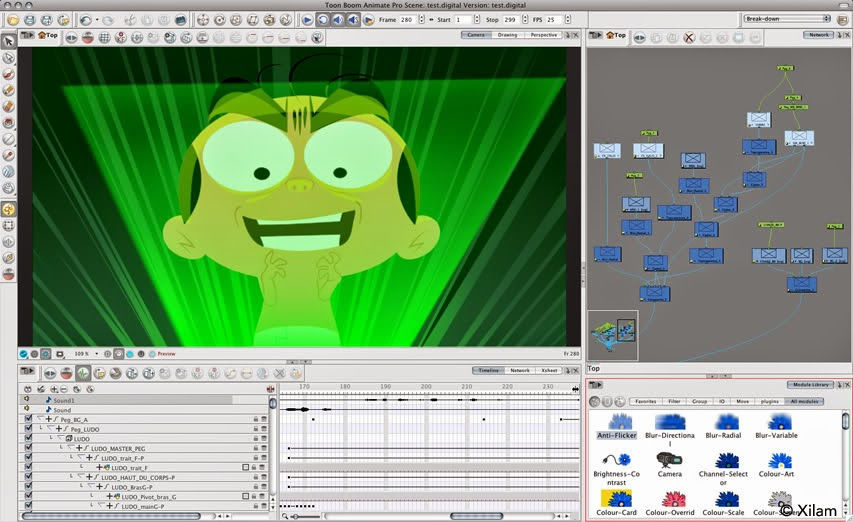Uncheck the LUDO layer checkbox
Screen dimensions: 853x522
(28, 438)
